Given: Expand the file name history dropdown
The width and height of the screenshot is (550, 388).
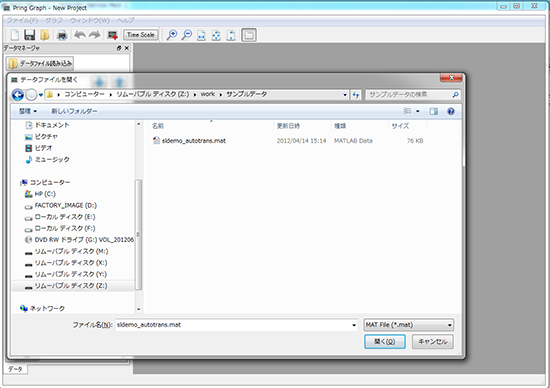Looking at the screenshot, I should pyautogui.click(x=354, y=325).
